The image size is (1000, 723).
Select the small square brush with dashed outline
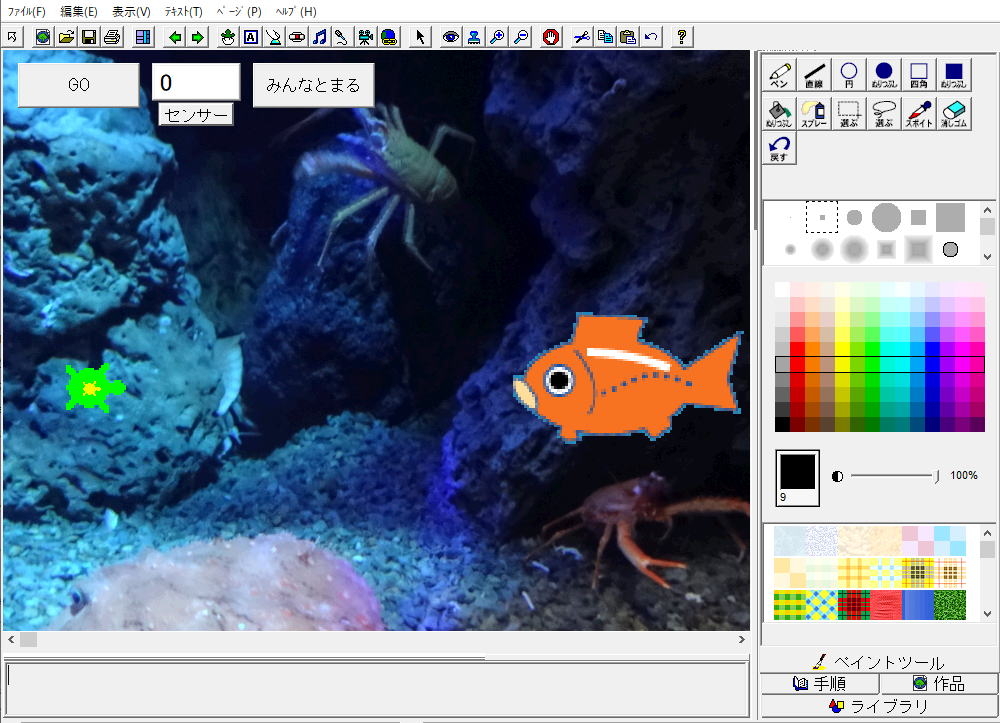[x=822, y=216]
